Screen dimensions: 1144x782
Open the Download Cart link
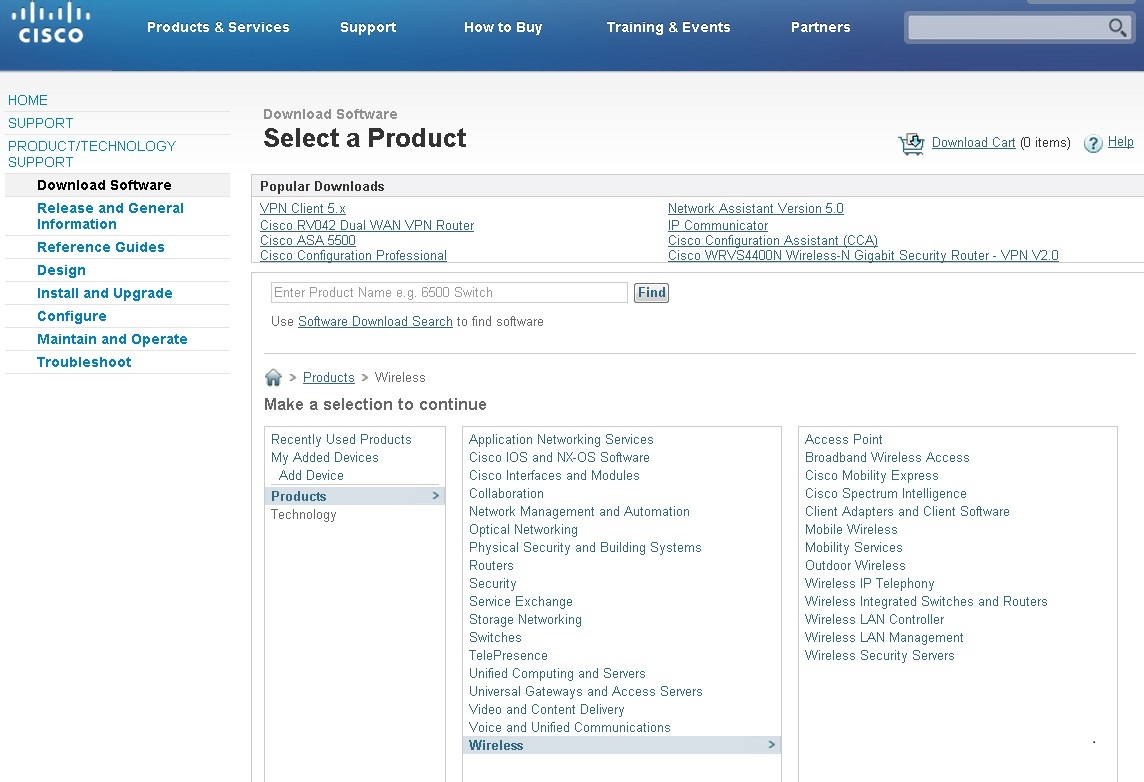973,142
